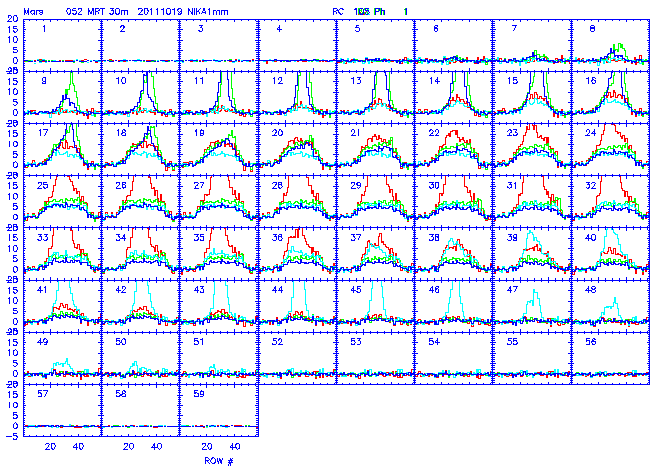Open subplot number 12
Viewport: 657px width, 469px height.
tap(297, 96)
